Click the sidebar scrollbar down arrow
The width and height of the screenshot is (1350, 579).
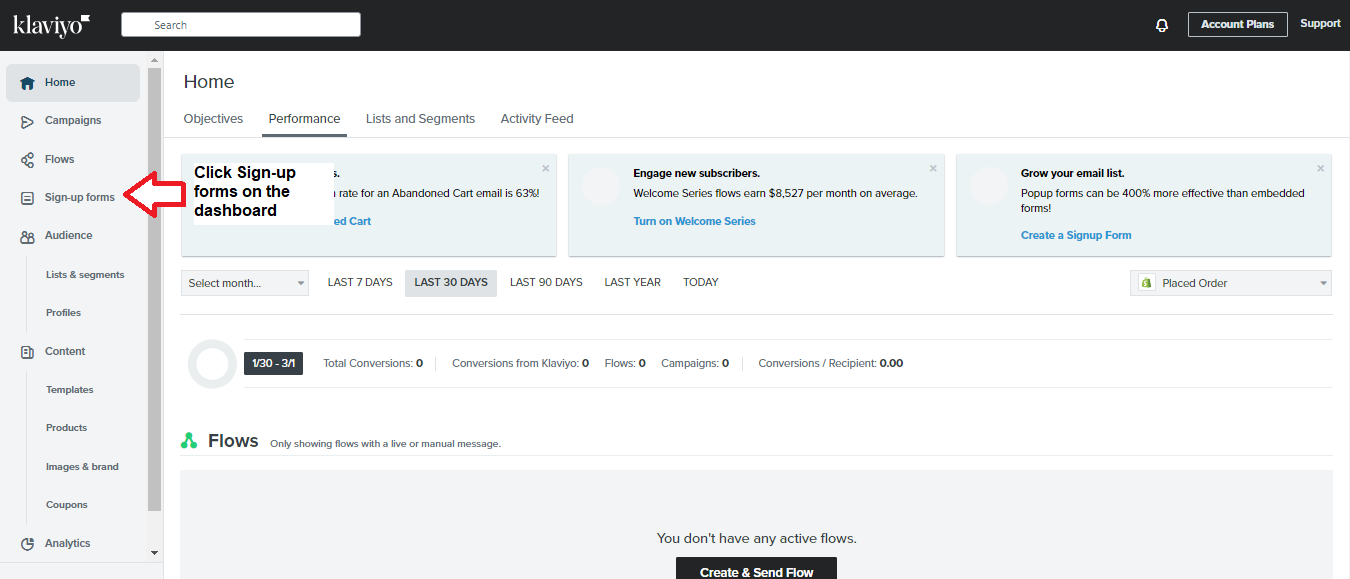(x=154, y=552)
